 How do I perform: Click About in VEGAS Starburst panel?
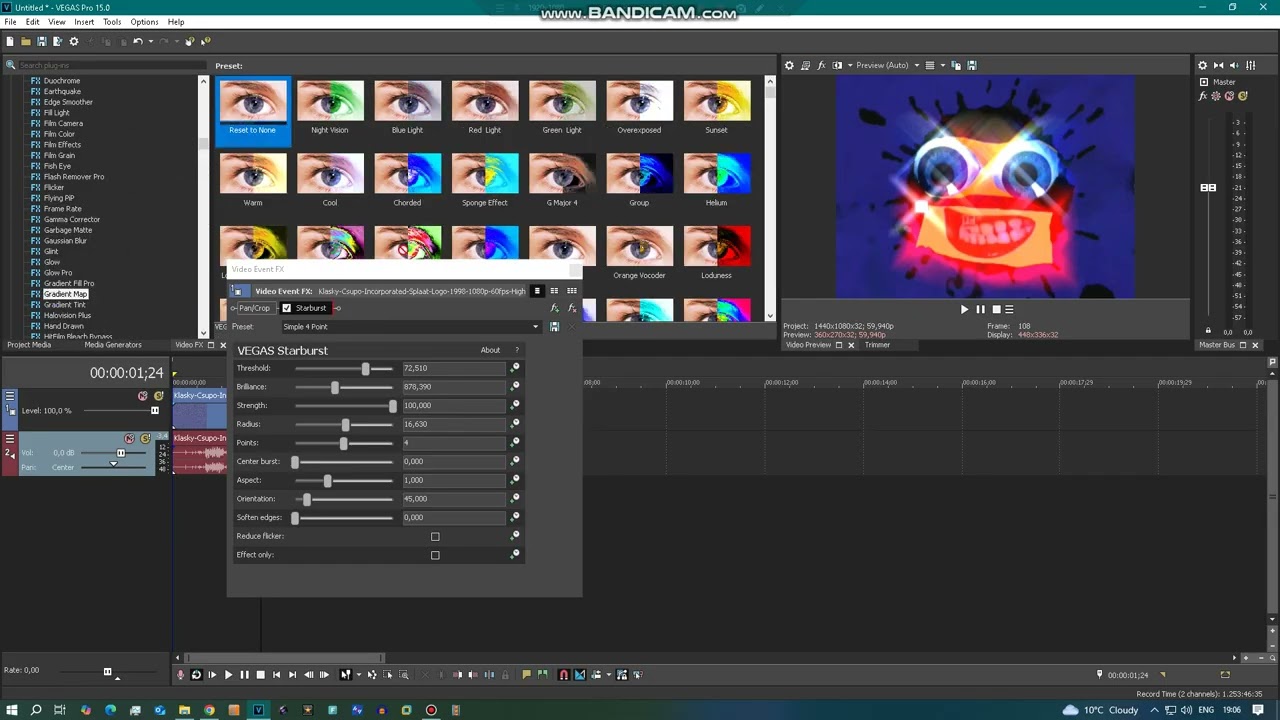coord(490,350)
